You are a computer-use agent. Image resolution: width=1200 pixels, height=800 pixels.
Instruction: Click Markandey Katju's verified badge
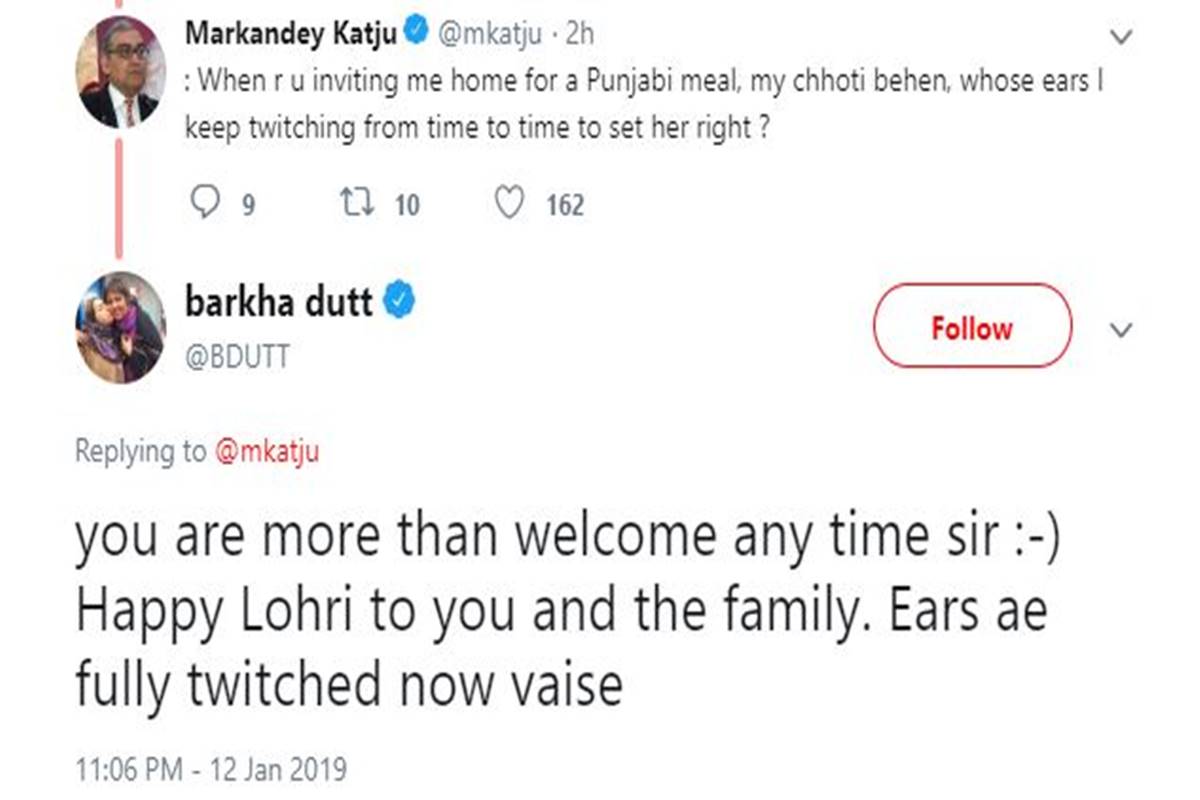pos(416,33)
